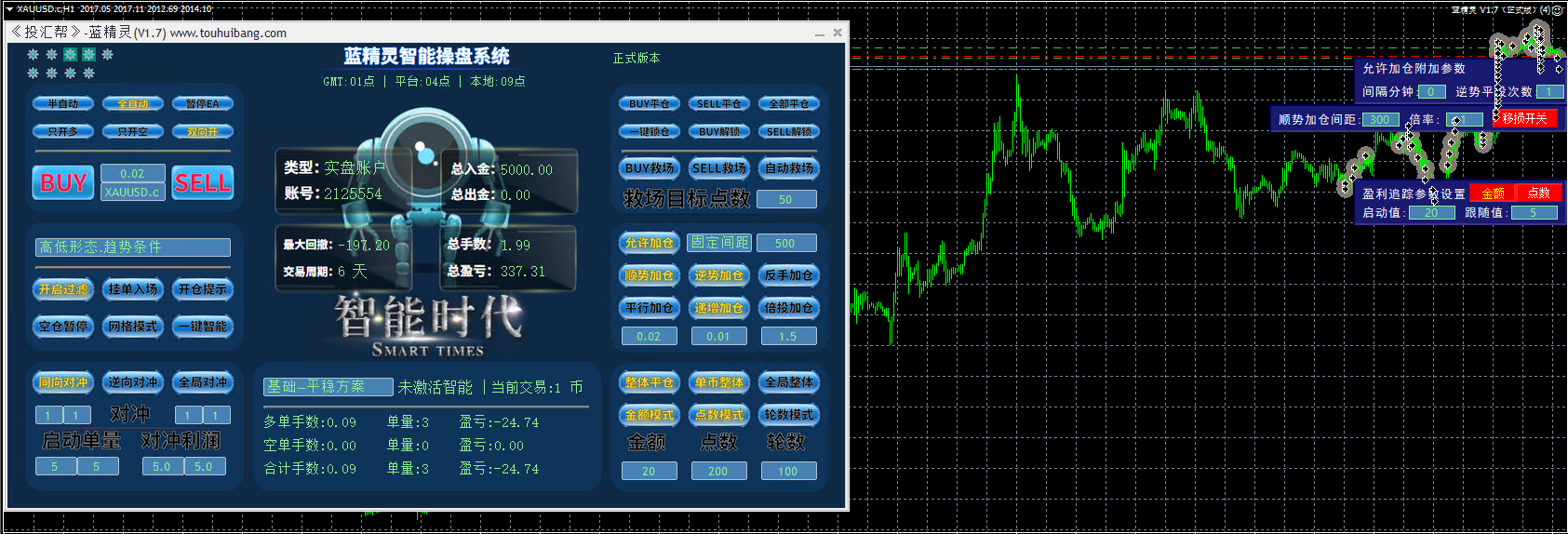Click the 0.01 increment lot field
This screenshot has height=534, width=1568.
718,336
